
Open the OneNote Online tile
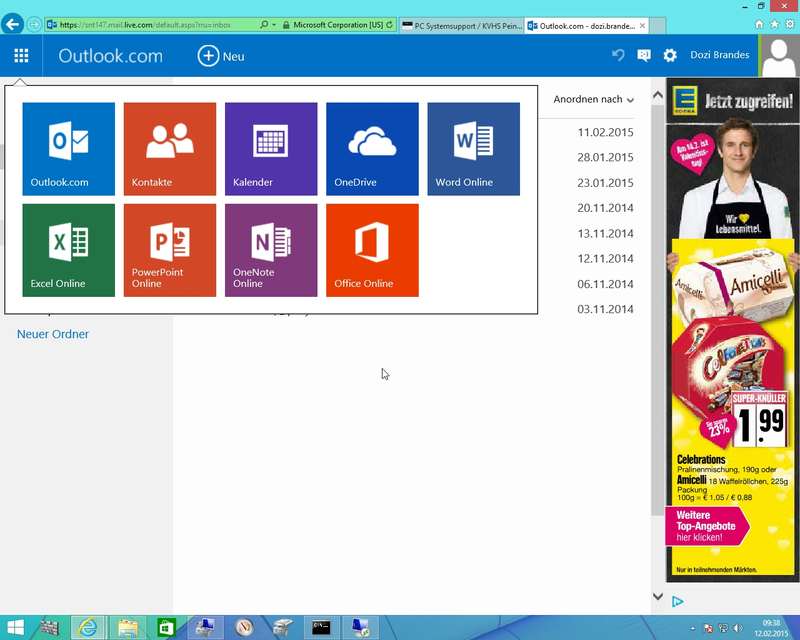271,250
